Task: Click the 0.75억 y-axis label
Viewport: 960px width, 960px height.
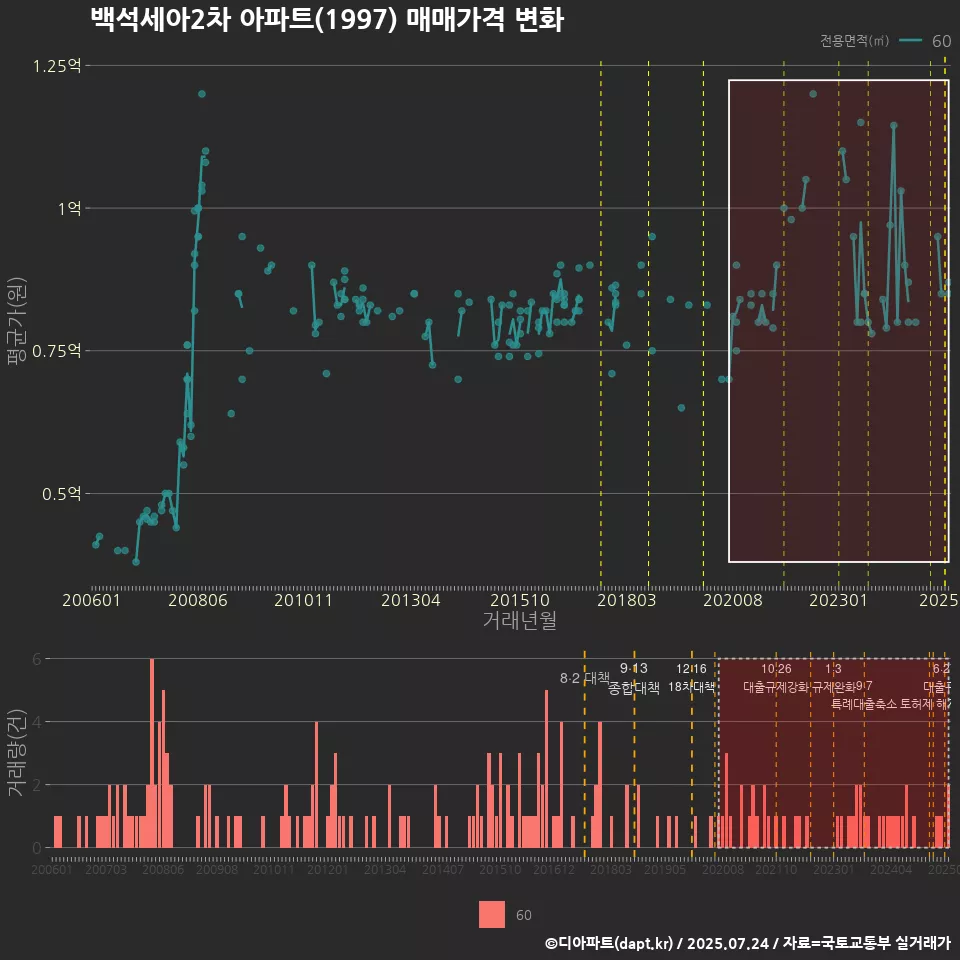Action: click(x=56, y=351)
